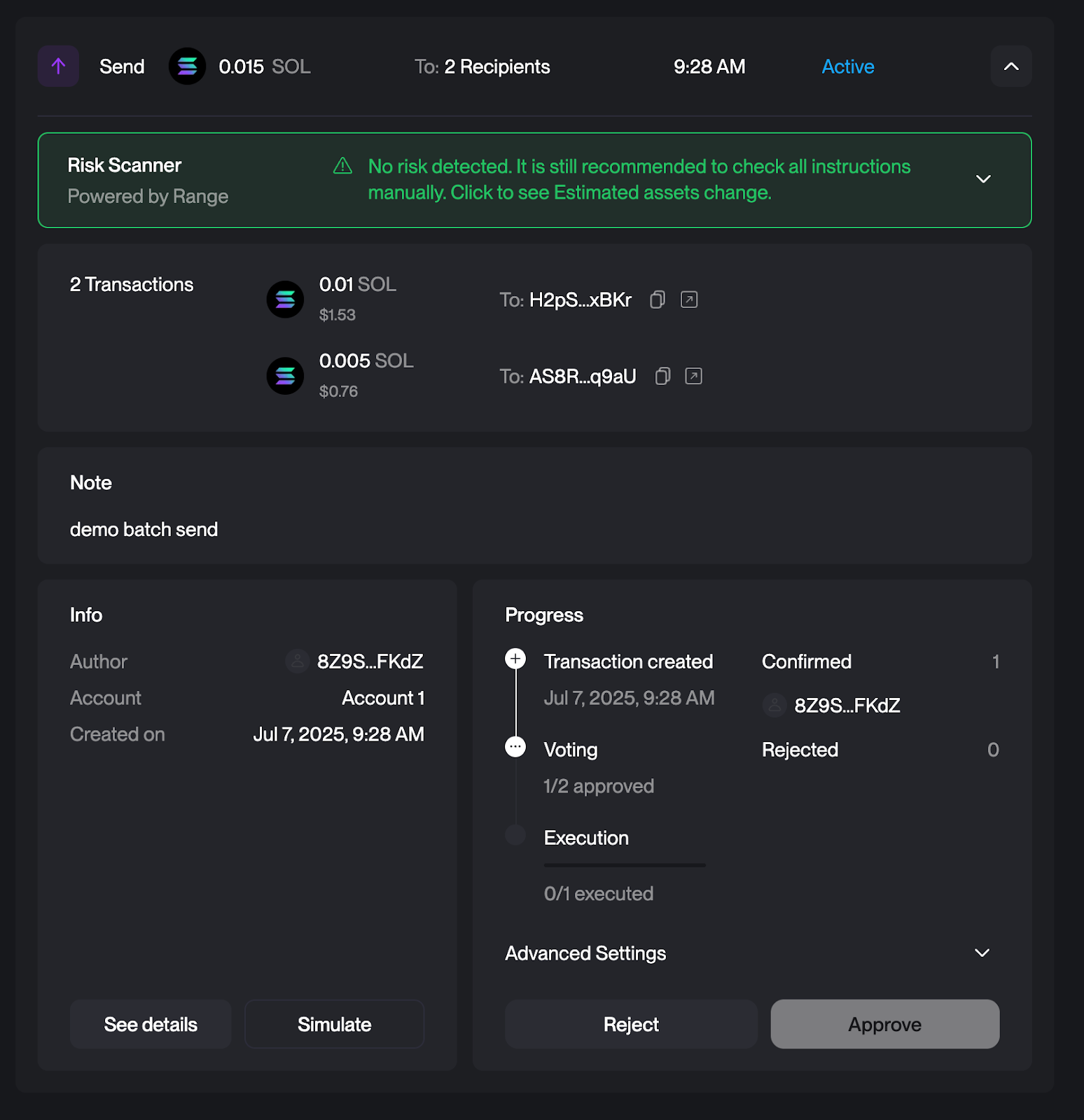Click the purple Send arrow icon
1084x1120 pixels.
[58, 66]
